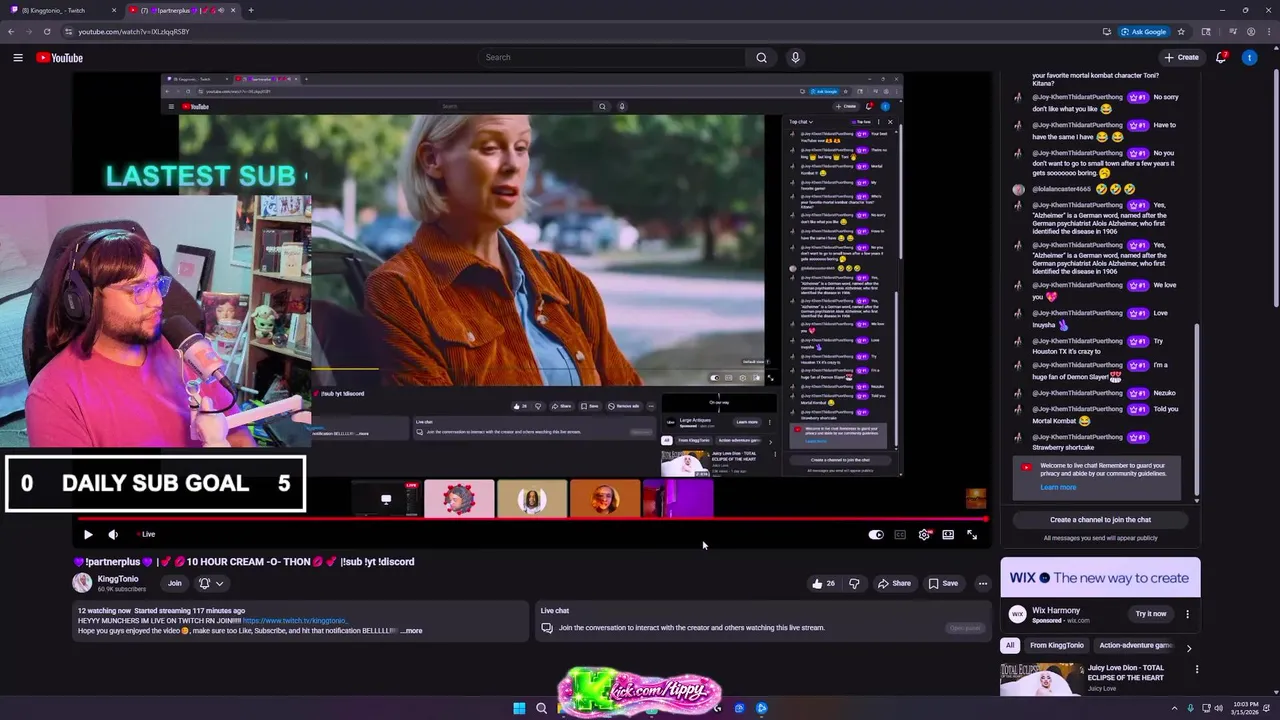Open options for Juicy Love Dion video
The image size is (1280, 720).
tap(1196, 669)
